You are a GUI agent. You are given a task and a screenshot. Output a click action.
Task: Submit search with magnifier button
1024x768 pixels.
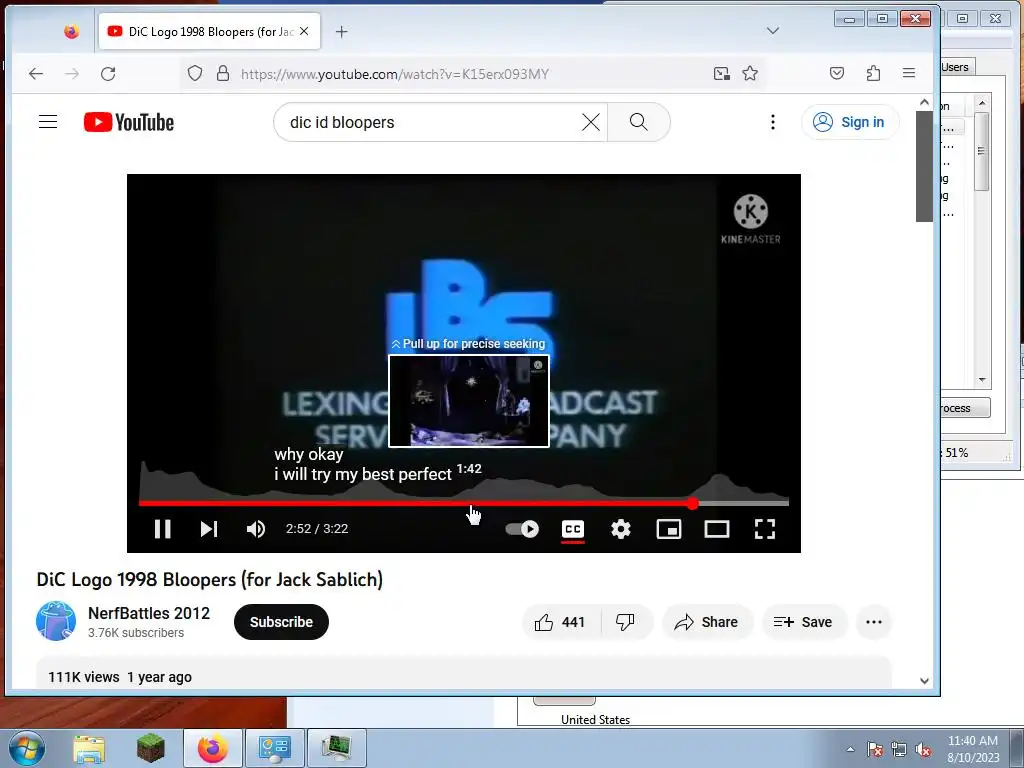[639, 122]
